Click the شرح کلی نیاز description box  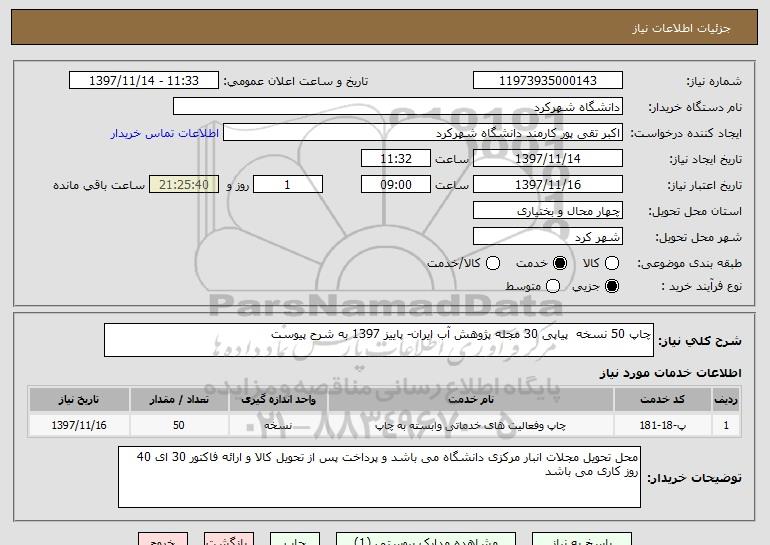point(379,340)
